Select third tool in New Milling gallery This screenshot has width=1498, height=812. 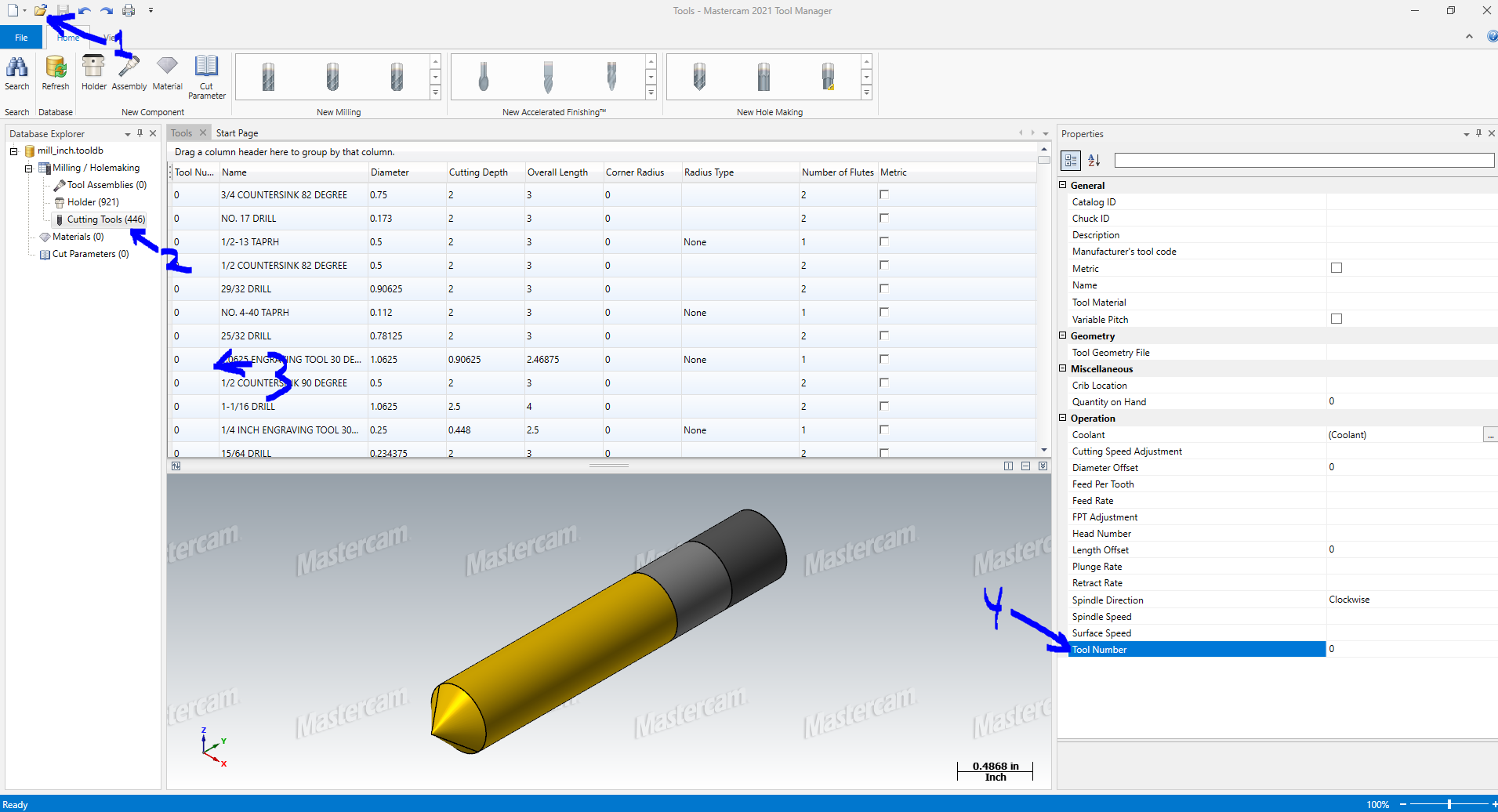click(397, 77)
